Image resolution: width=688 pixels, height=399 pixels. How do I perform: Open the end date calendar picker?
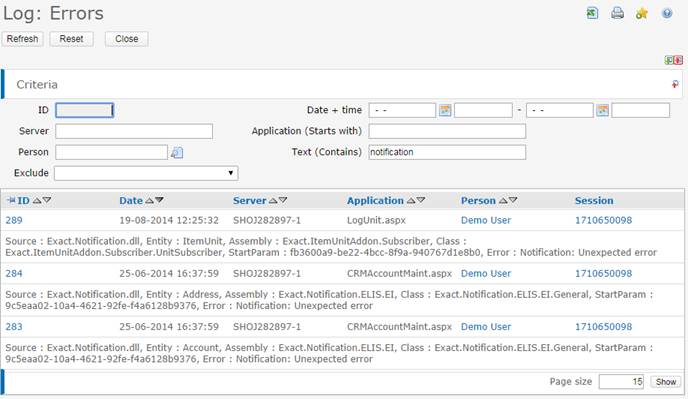[x=602, y=110]
